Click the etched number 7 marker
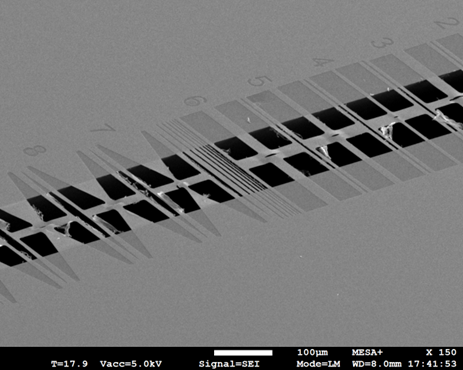 (x=104, y=128)
